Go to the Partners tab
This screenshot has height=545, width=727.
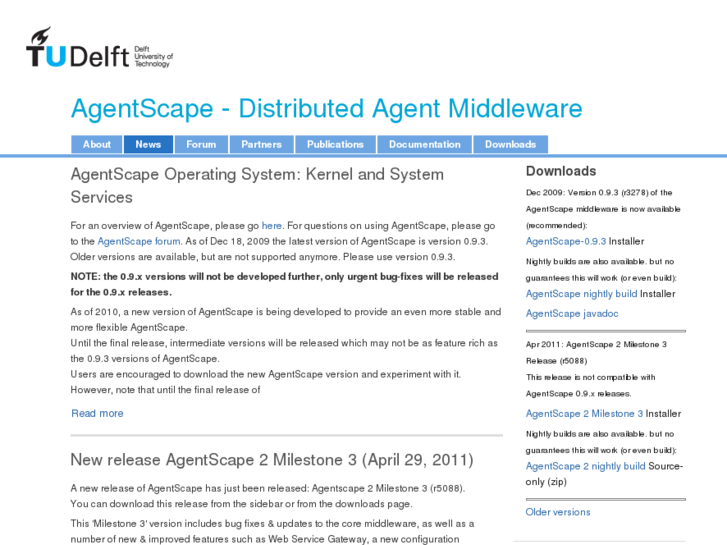[x=261, y=144]
